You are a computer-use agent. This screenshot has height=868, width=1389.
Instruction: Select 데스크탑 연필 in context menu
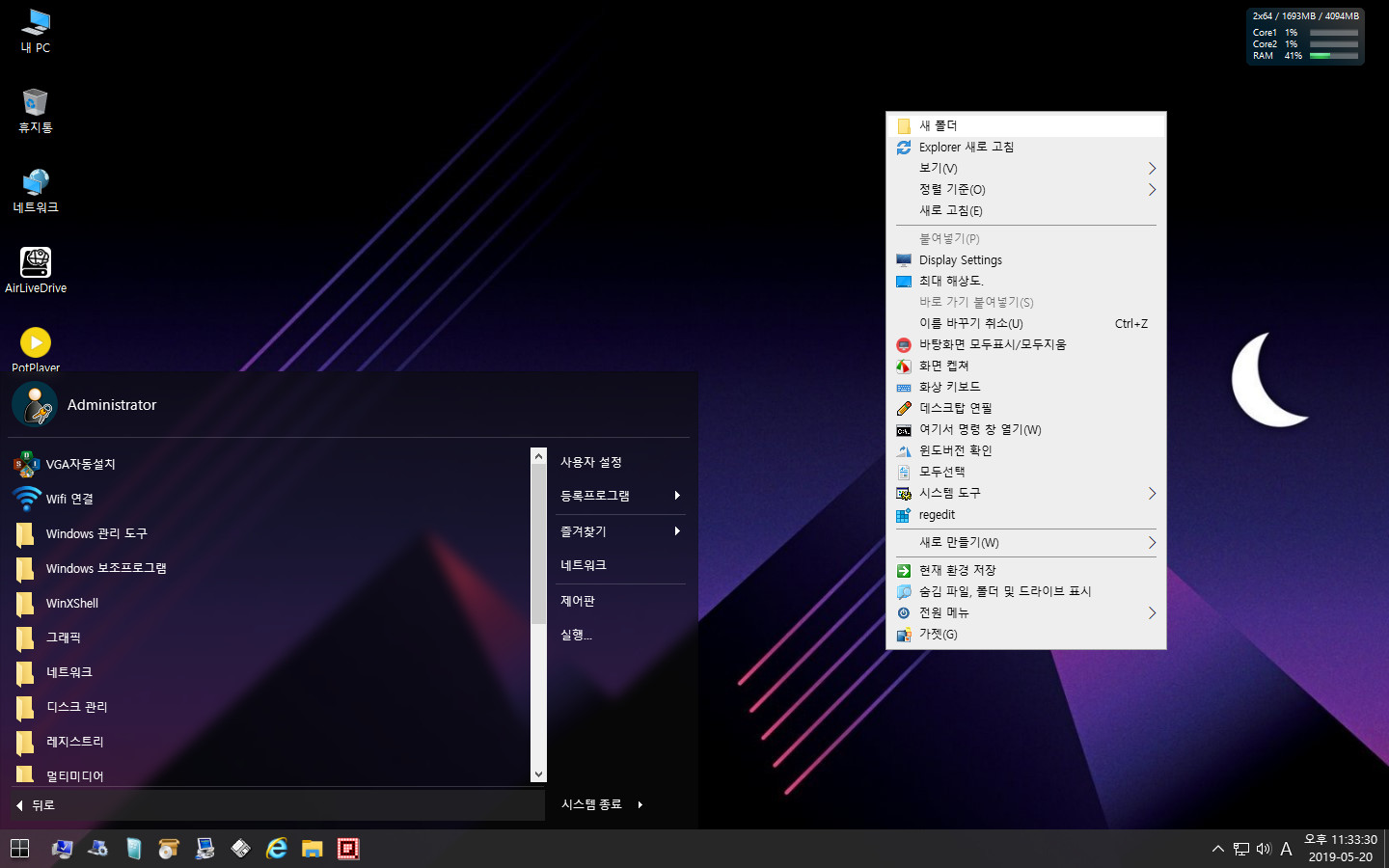(x=1026, y=408)
